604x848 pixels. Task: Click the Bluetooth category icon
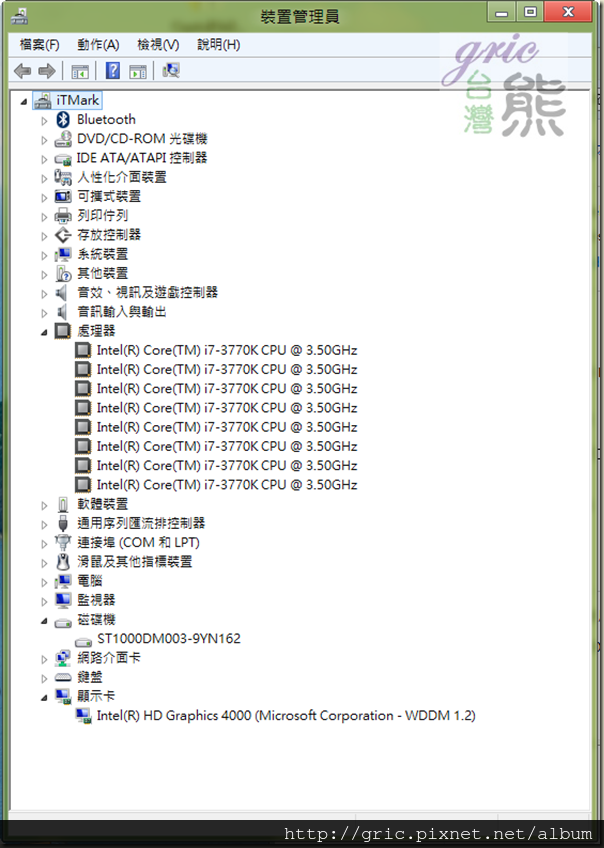[63, 120]
